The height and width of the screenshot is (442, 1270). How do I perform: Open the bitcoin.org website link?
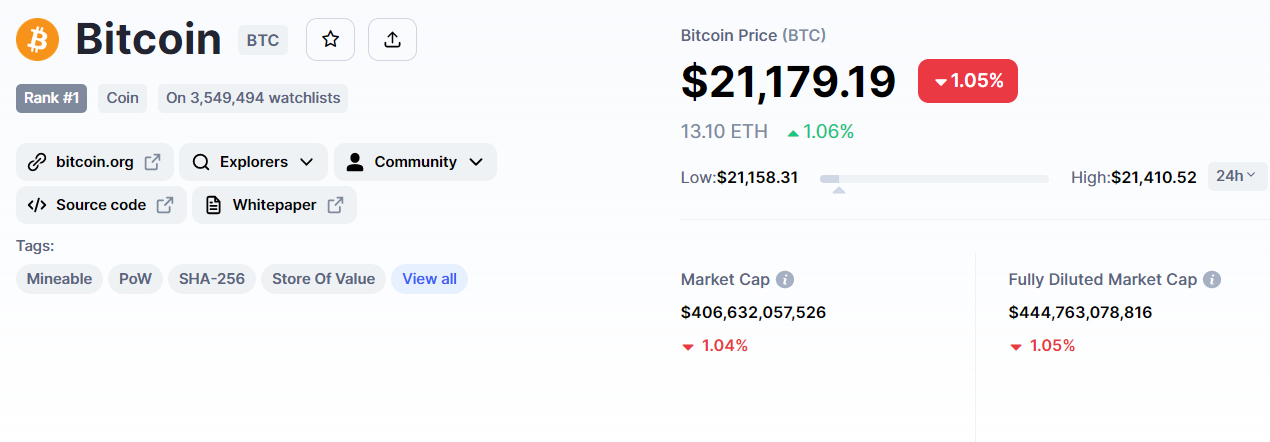[95, 162]
